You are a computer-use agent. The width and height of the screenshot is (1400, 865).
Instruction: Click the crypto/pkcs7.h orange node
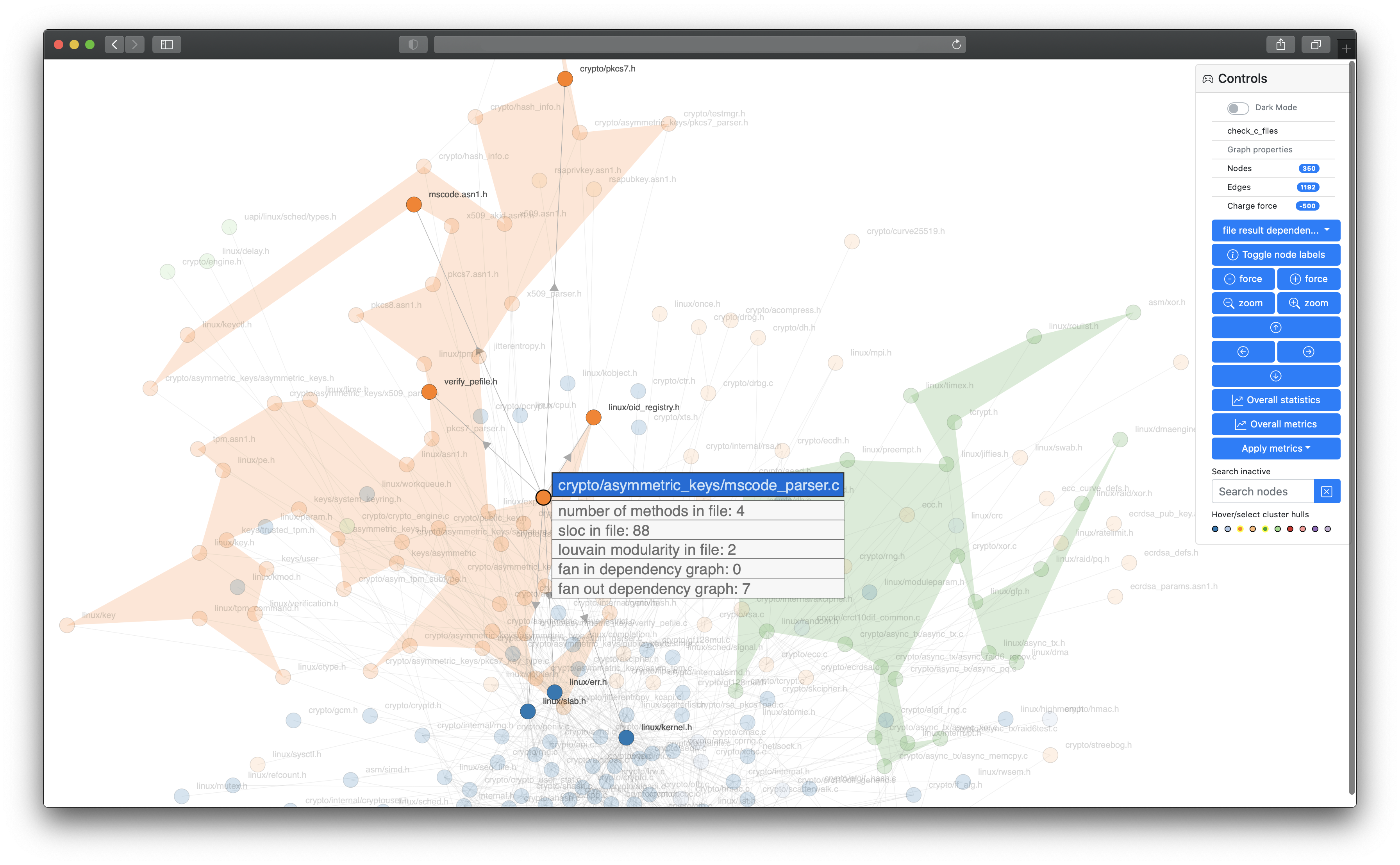coord(565,79)
